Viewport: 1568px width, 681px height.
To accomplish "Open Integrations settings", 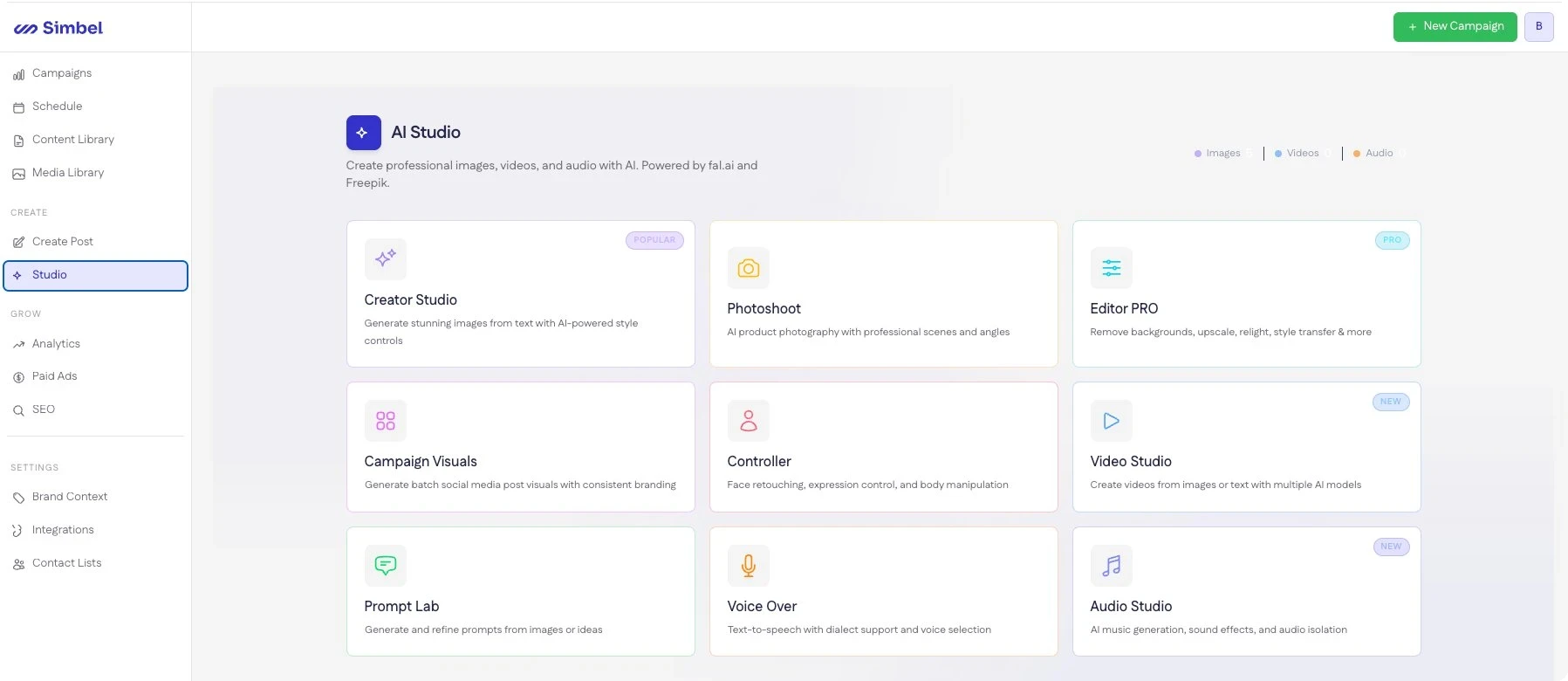I will [x=95, y=530].
